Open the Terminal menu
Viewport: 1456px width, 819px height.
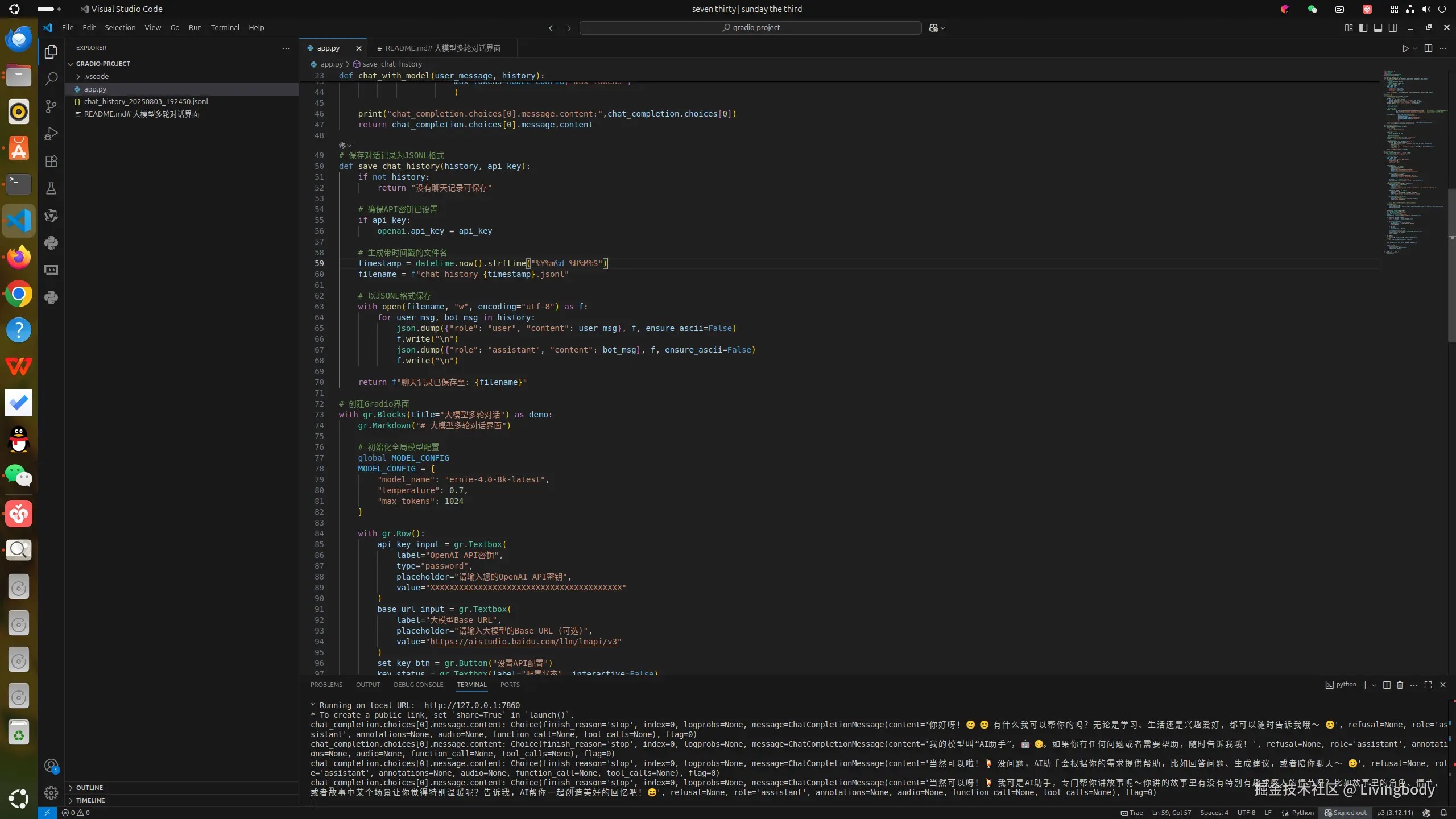tap(225, 27)
